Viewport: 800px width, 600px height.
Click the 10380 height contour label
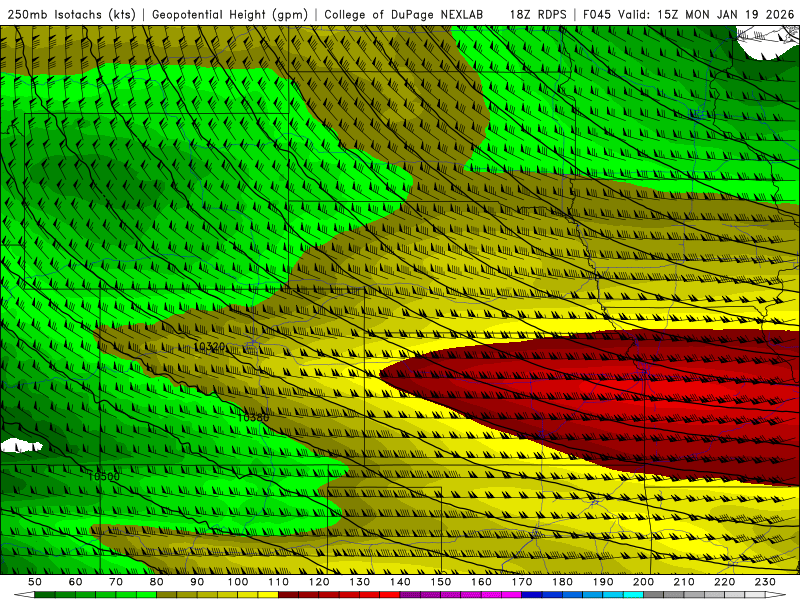pyautogui.click(x=253, y=417)
